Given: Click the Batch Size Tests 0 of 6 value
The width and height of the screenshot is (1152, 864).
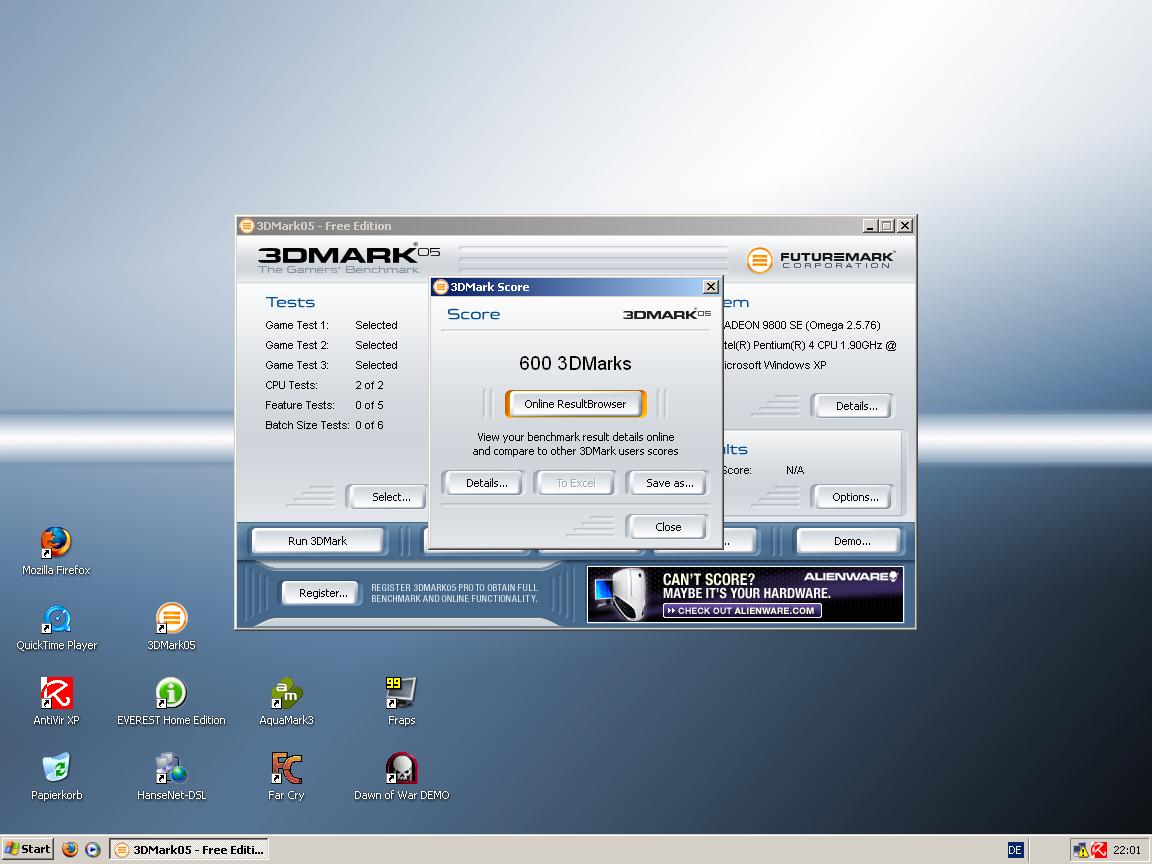Looking at the screenshot, I should tap(370, 425).
